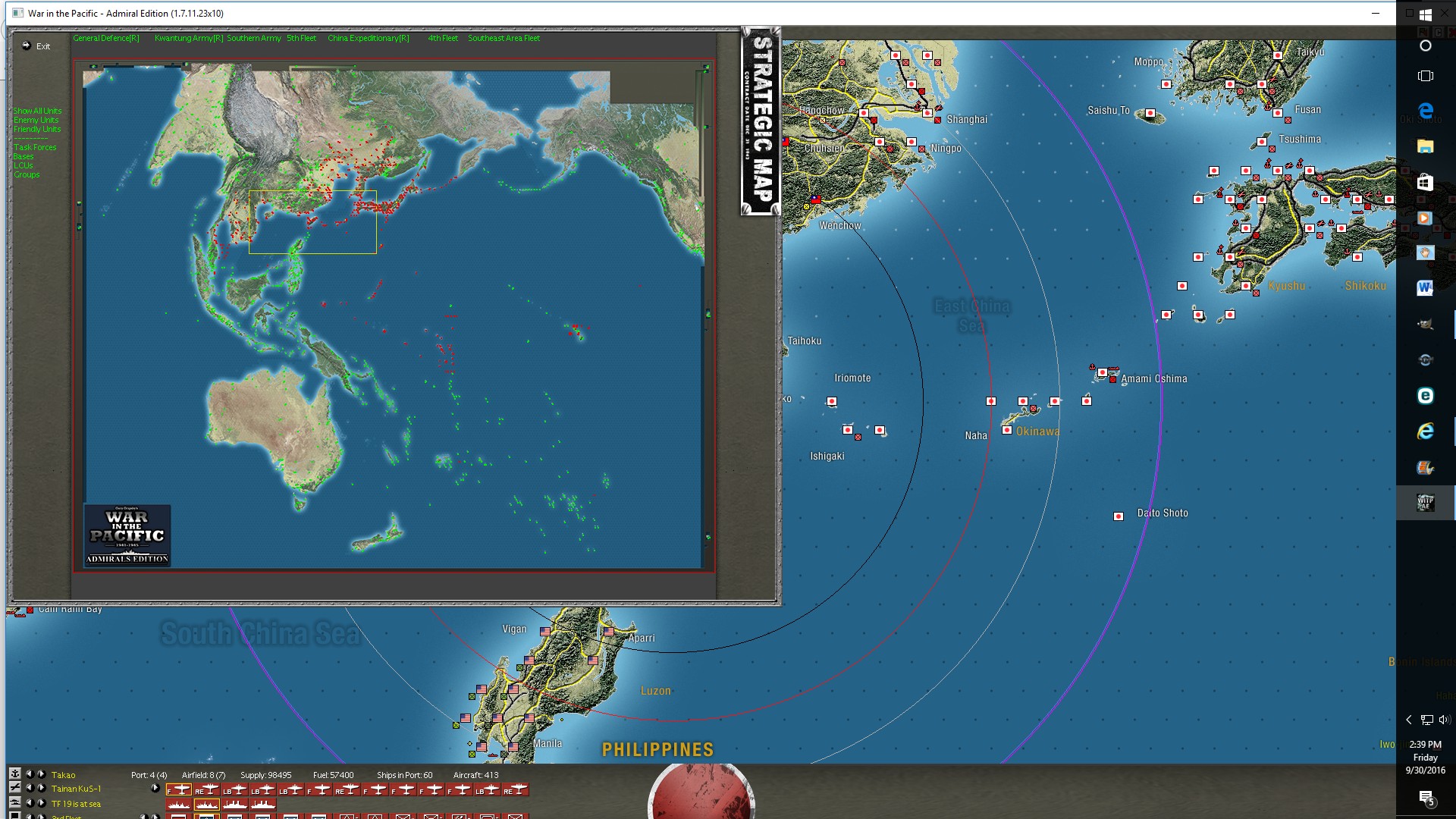Screen dimensions: 1456x819
Task: Select the first RE air unit icon
Action: tap(206, 789)
